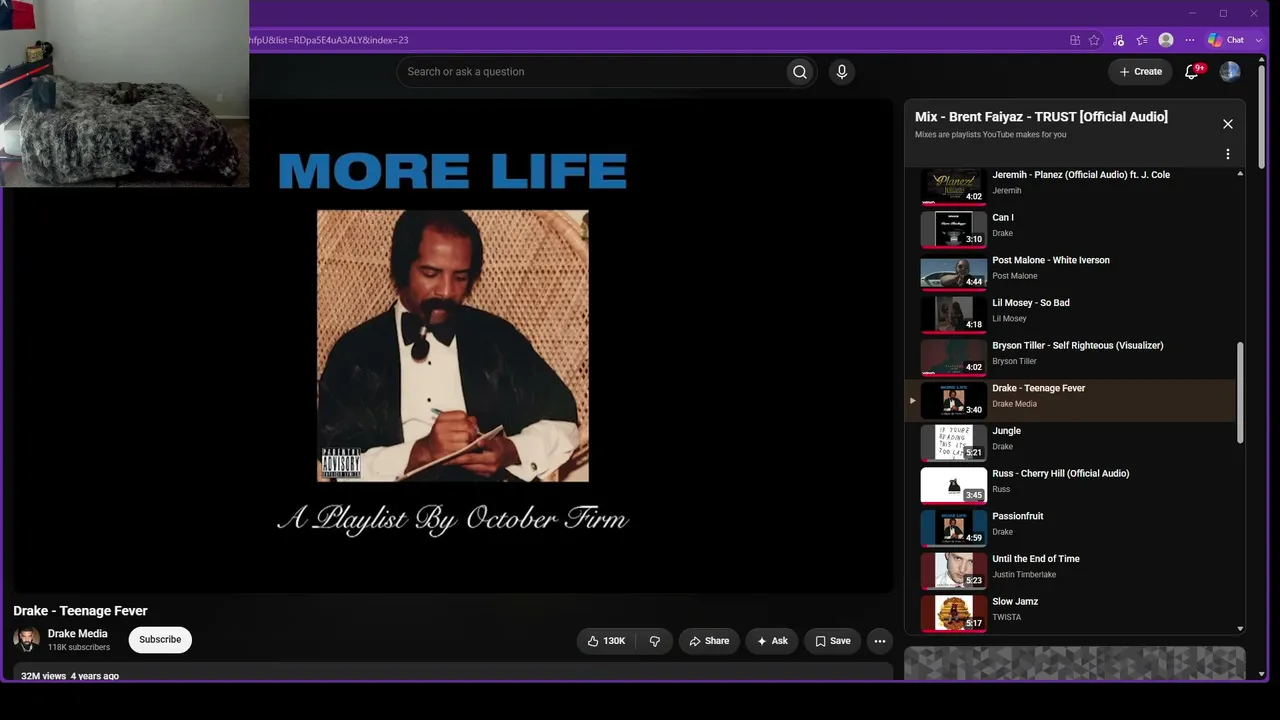
Task: Click the Create button
Action: pyautogui.click(x=1140, y=72)
